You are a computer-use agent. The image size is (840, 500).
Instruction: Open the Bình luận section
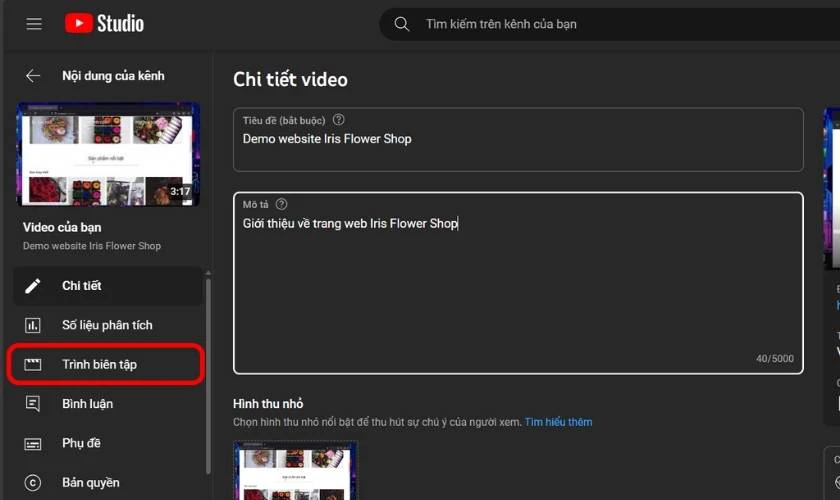[108, 404]
